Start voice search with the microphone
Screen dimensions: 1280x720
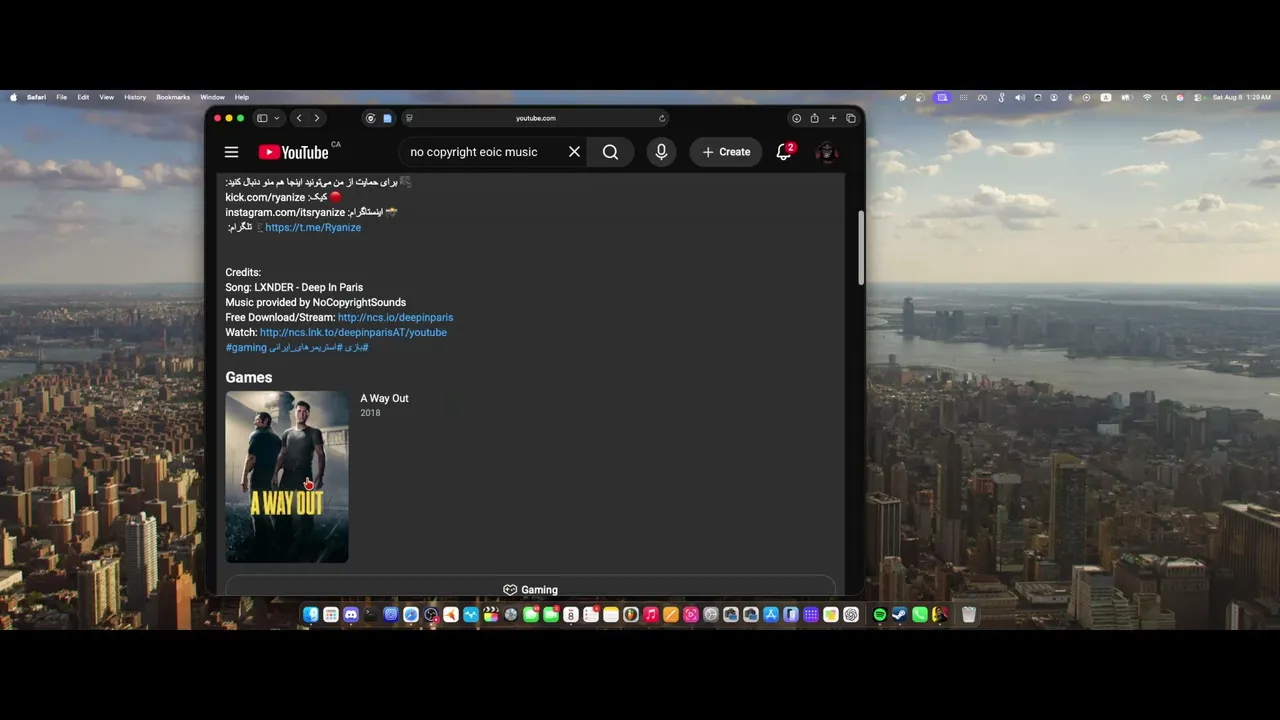tap(660, 152)
